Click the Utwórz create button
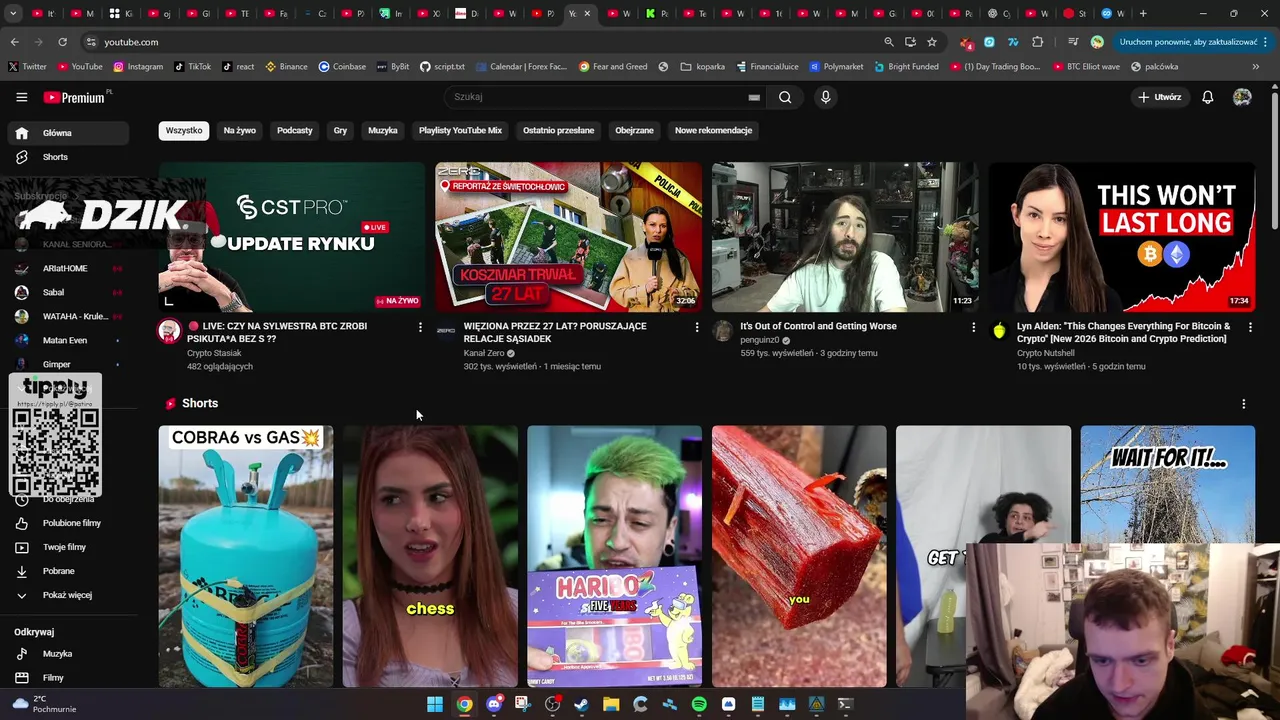The width and height of the screenshot is (1280, 720). (1159, 97)
